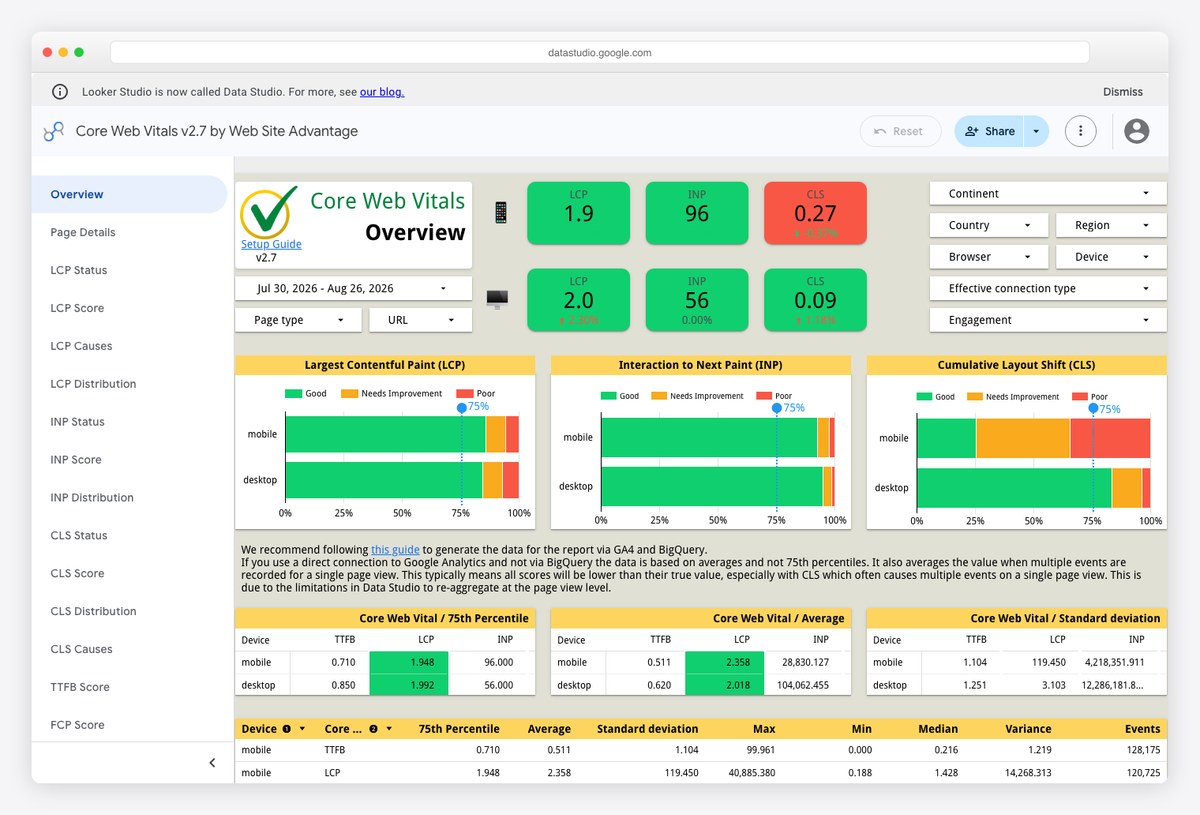Sort by the Standard deviation column header
Viewport: 1200px width, 815px height.
647,729
